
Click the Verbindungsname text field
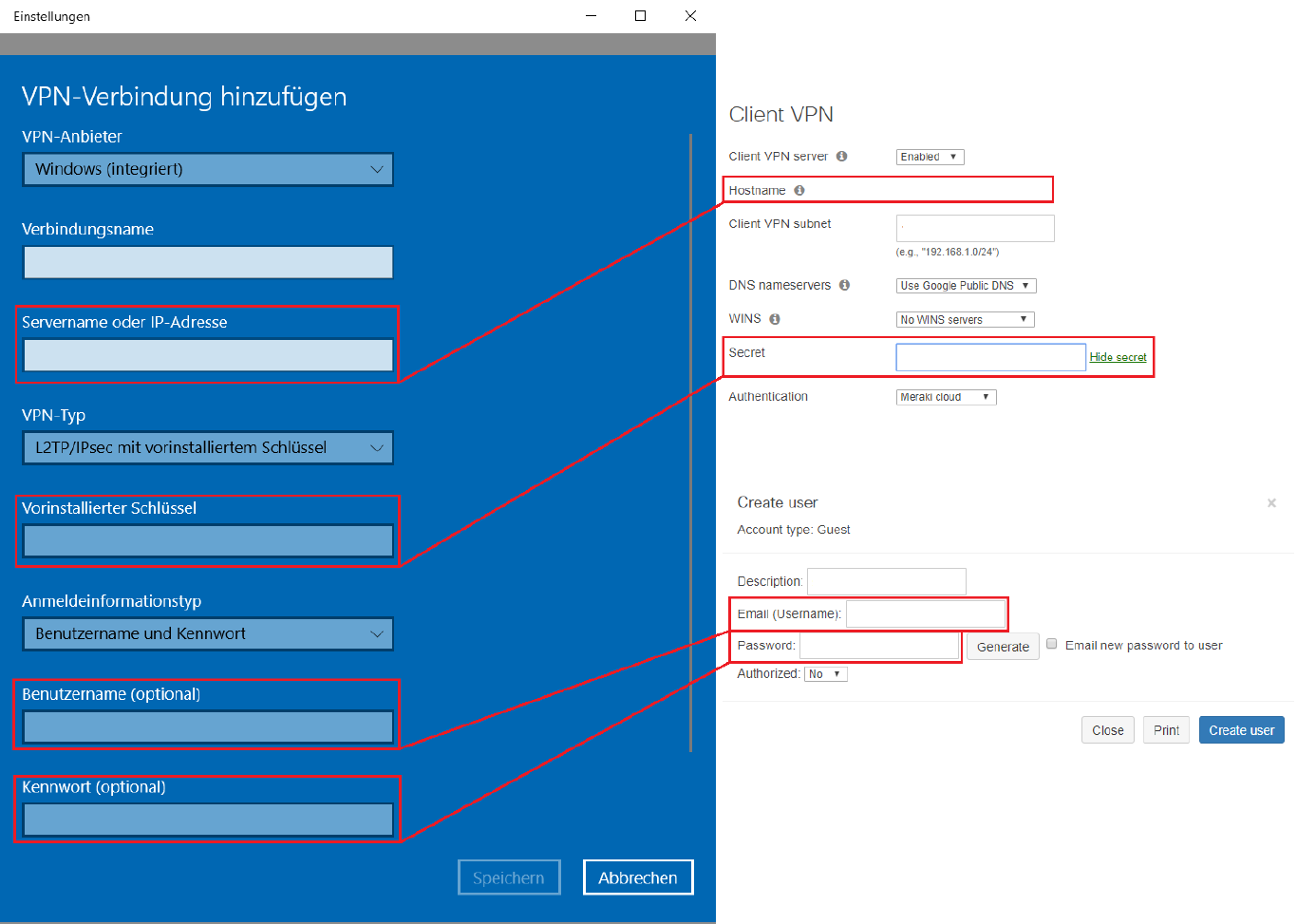click(208, 263)
